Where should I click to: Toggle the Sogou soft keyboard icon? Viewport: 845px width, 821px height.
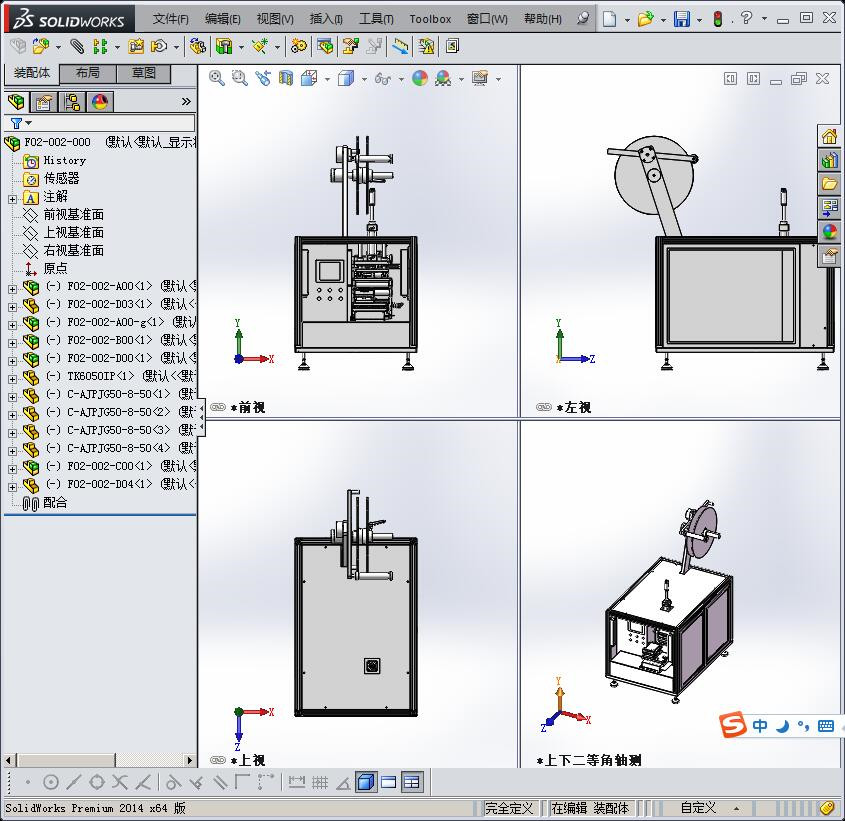click(x=826, y=726)
